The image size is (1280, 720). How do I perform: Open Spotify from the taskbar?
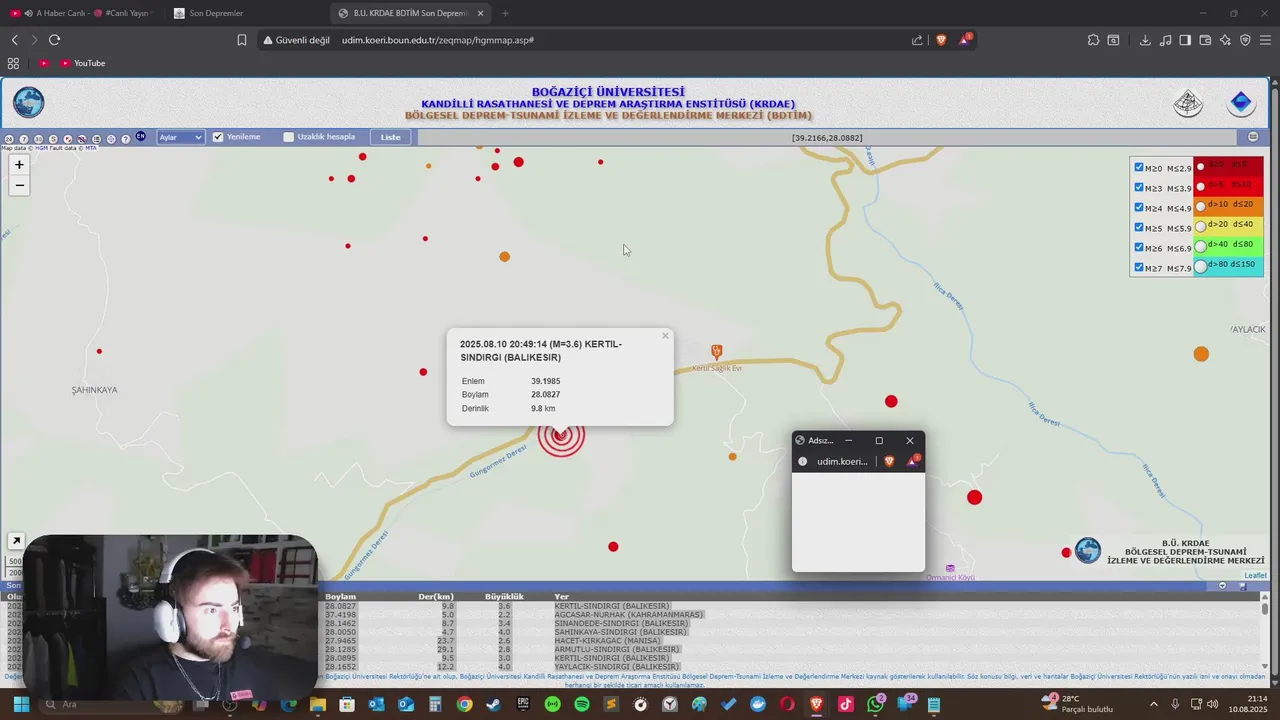click(582, 704)
